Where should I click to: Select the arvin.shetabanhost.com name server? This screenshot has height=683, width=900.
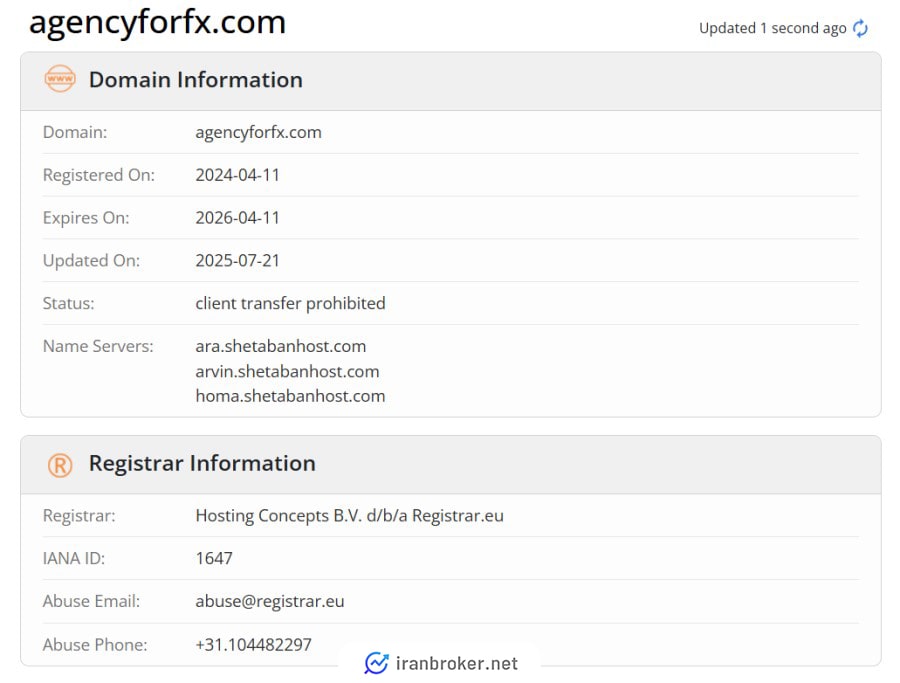click(x=287, y=371)
